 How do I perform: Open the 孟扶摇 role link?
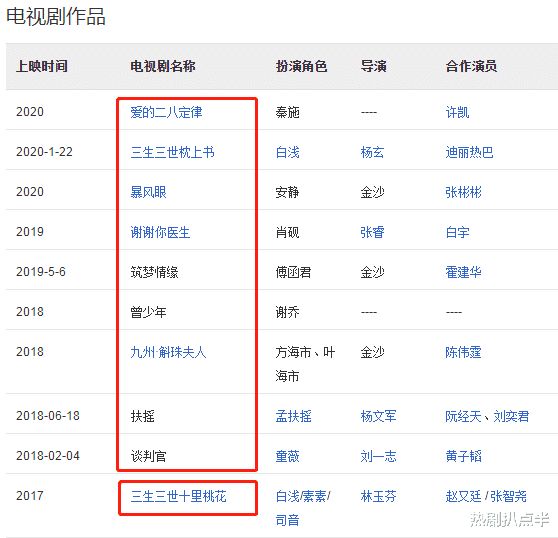click(293, 416)
